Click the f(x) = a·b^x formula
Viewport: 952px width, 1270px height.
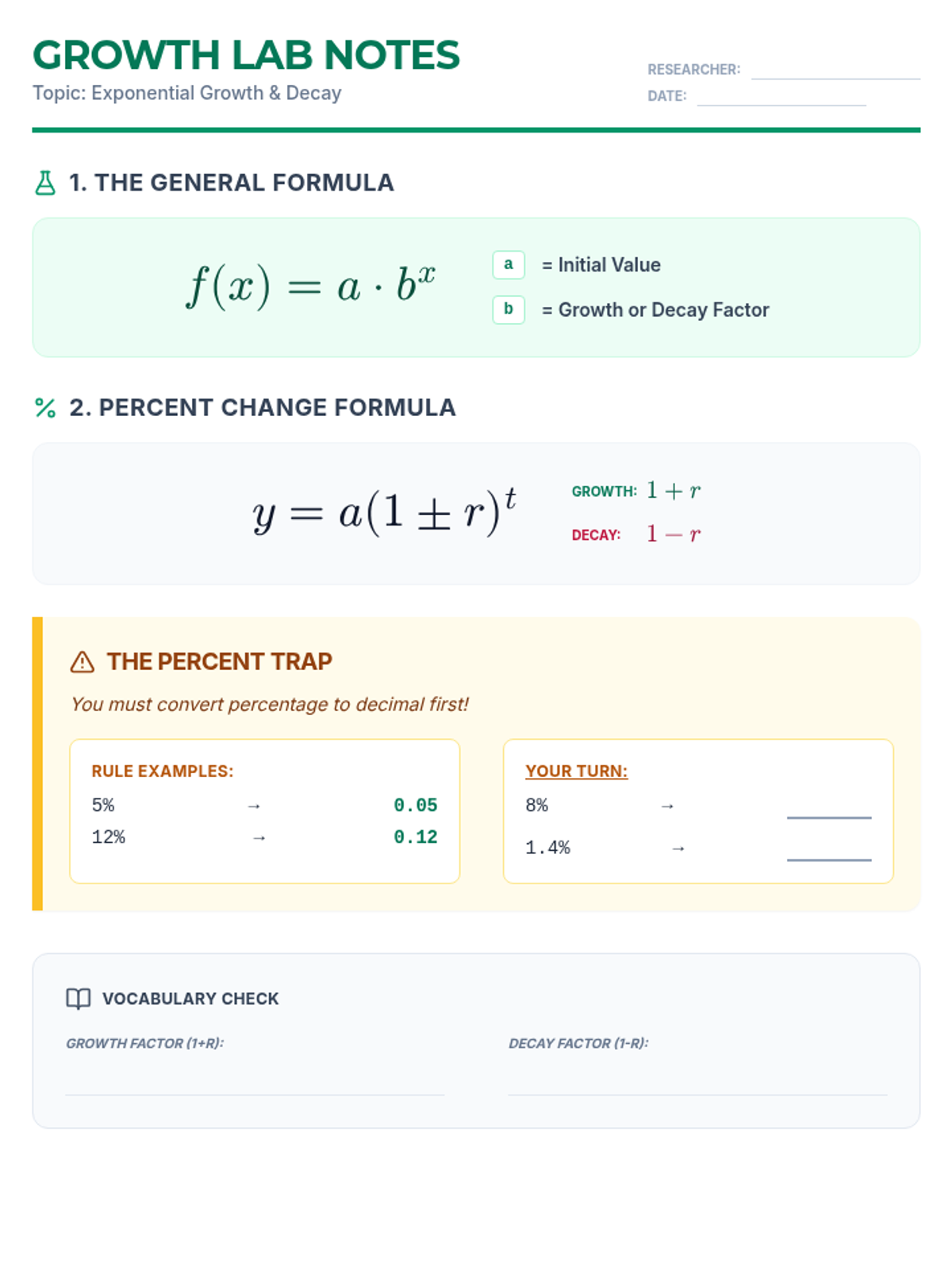tap(311, 286)
